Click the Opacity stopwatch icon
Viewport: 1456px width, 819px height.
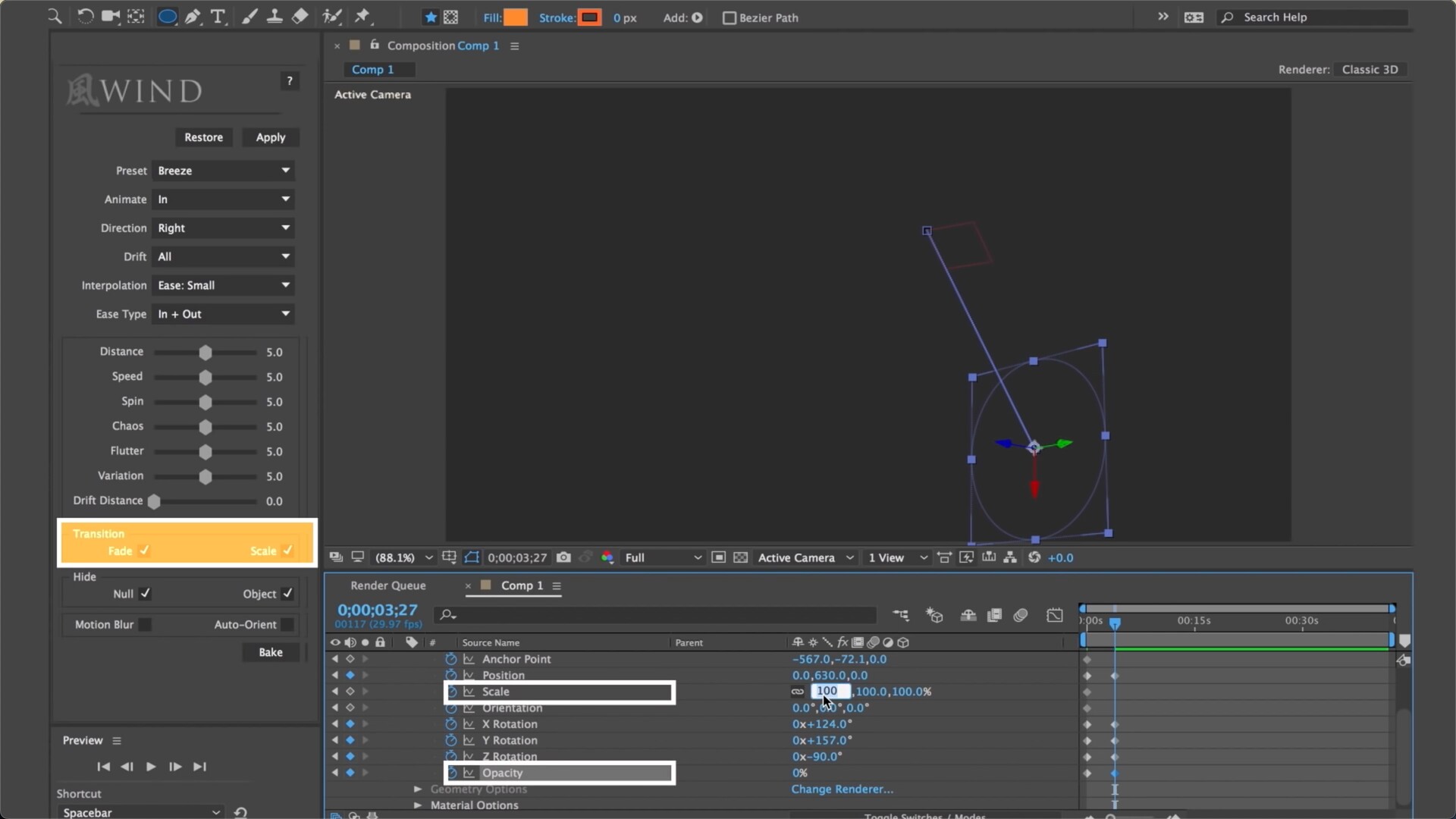pyautogui.click(x=452, y=773)
